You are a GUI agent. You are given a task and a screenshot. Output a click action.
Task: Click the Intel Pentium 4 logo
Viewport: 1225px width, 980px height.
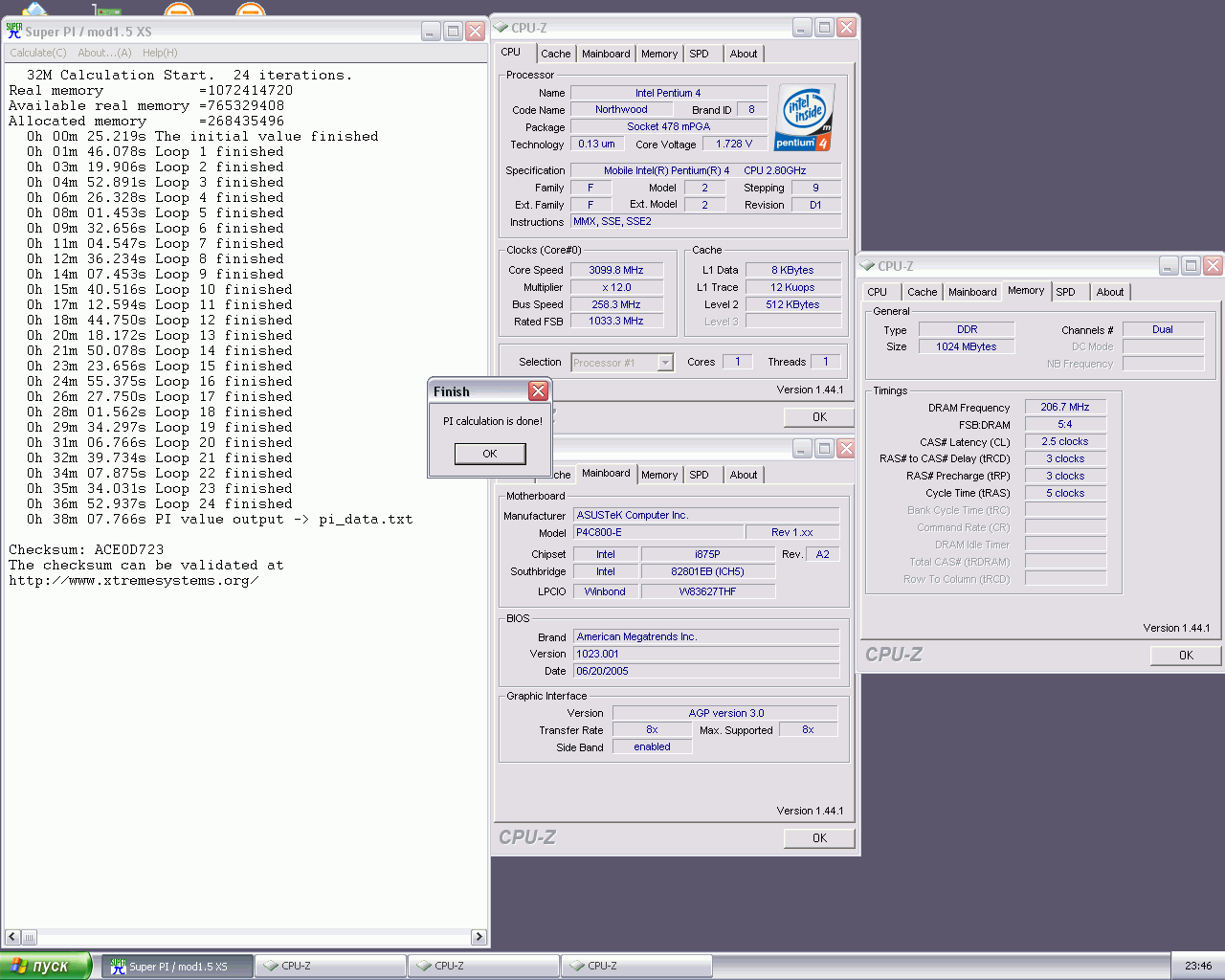click(805, 117)
